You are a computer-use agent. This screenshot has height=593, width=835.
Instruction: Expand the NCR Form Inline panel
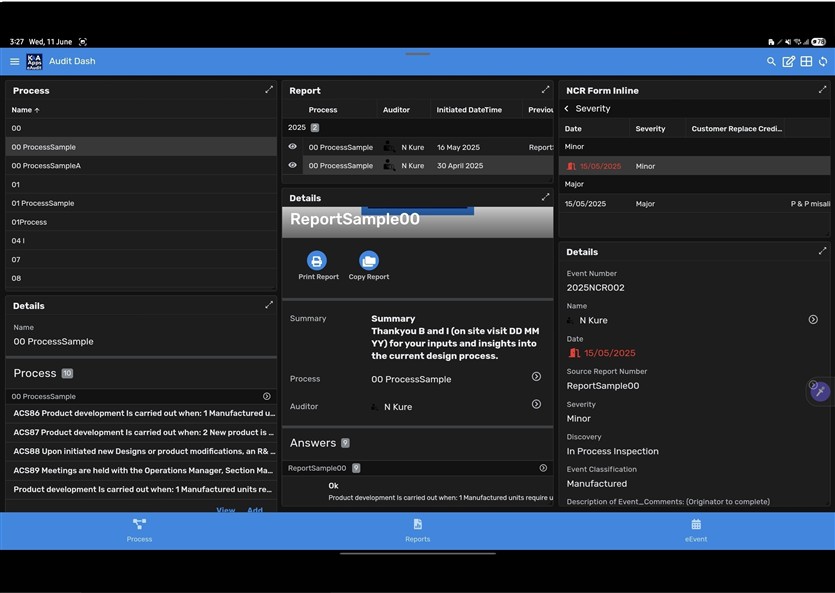pos(823,90)
